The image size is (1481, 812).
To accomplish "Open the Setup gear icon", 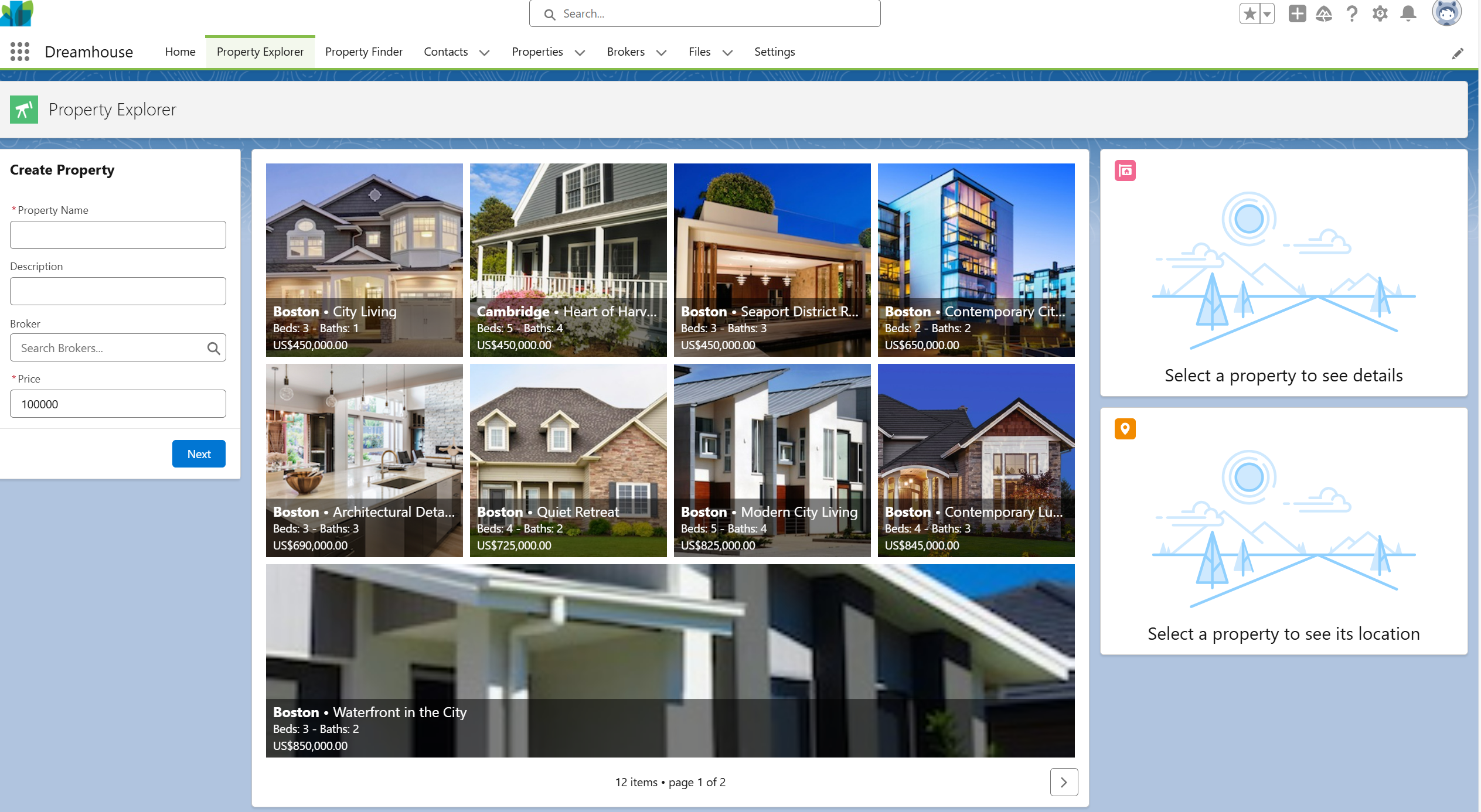I will pyautogui.click(x=1380, y=13).
